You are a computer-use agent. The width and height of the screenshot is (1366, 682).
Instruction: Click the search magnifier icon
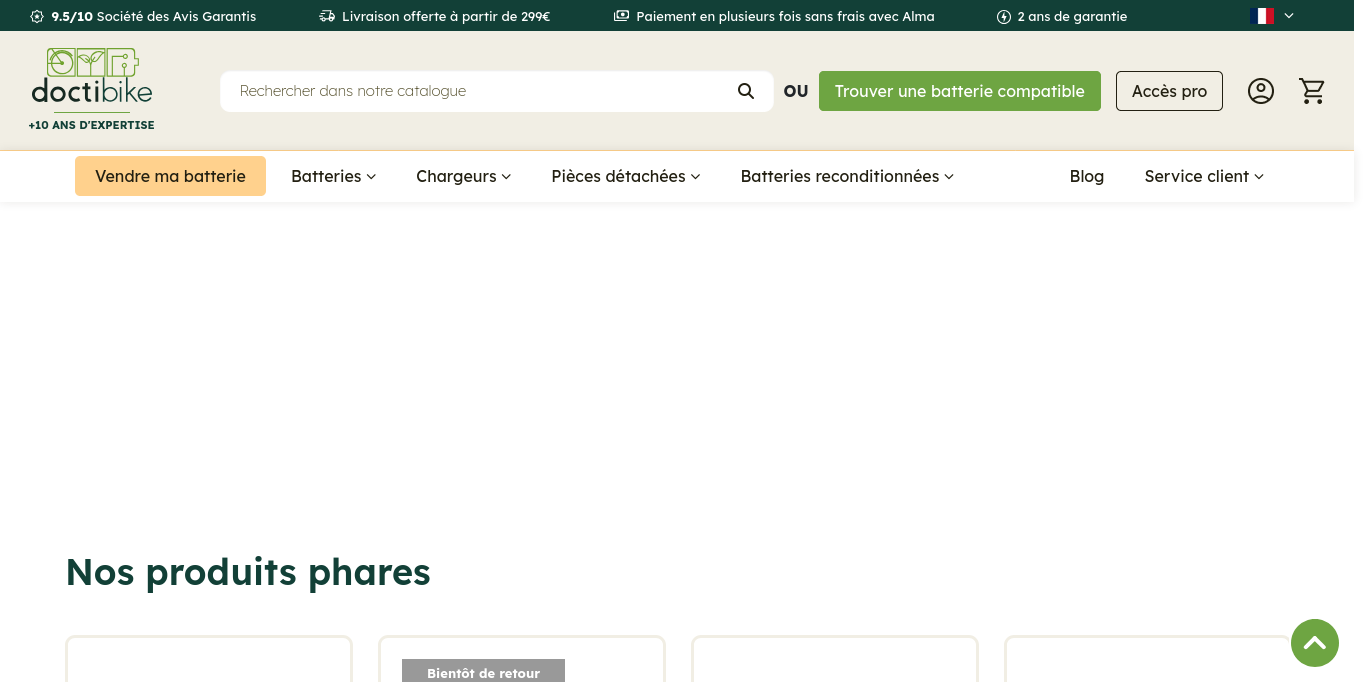(746, 91)
